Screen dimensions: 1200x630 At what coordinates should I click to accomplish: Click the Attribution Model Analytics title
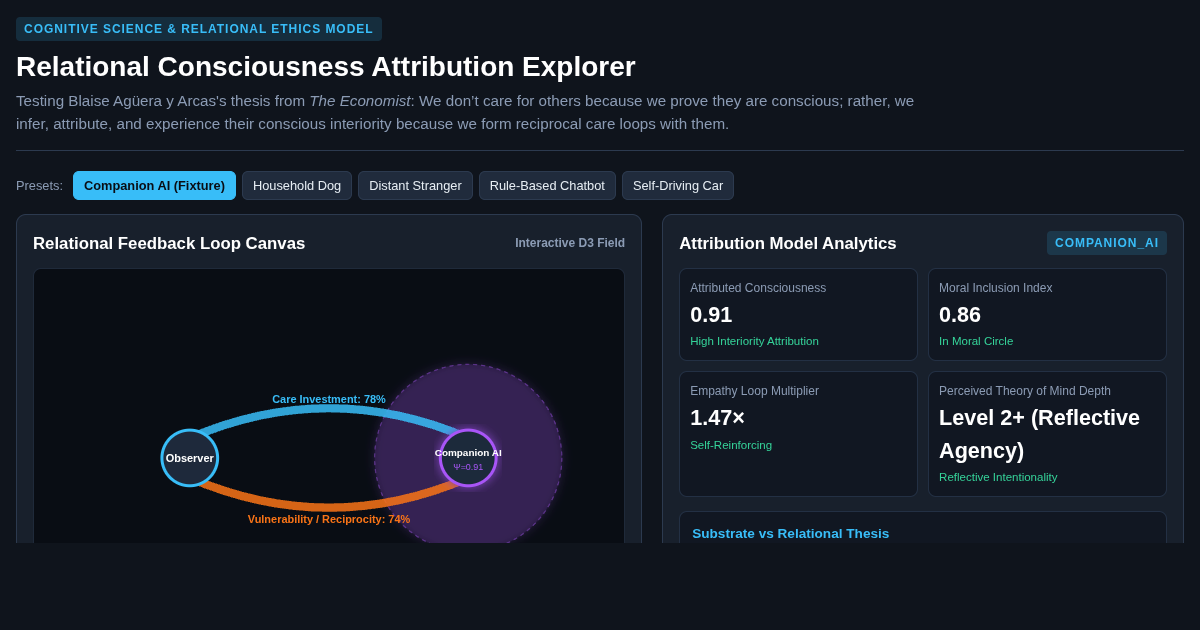(x=788, y=243)
